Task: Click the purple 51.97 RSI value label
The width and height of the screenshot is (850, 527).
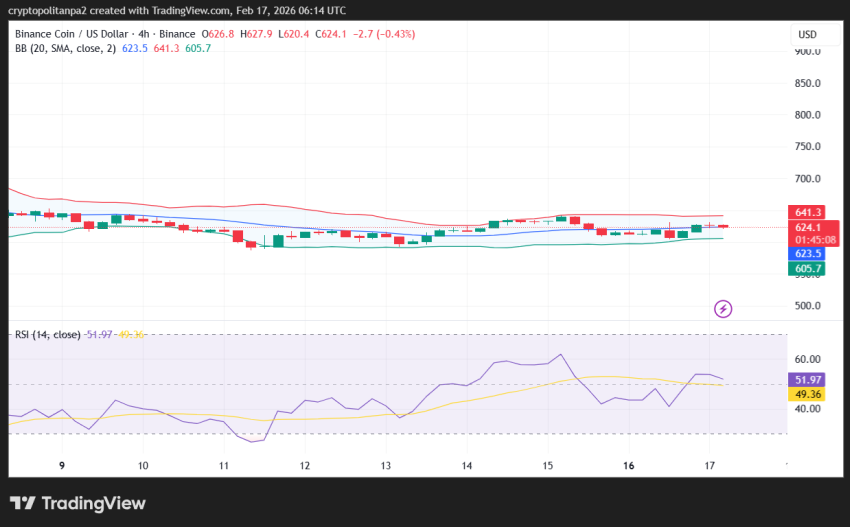Action: click(x=808, y=380)
